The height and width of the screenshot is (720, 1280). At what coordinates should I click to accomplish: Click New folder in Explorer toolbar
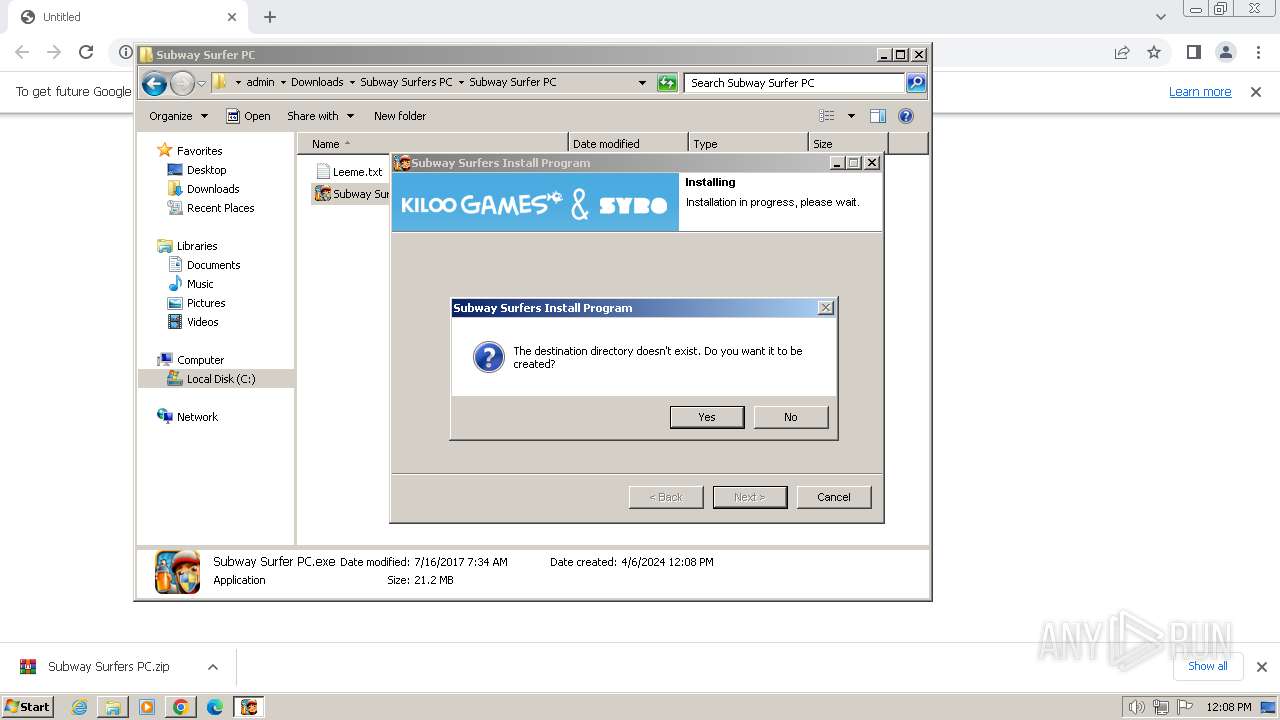tap(400, 116)
